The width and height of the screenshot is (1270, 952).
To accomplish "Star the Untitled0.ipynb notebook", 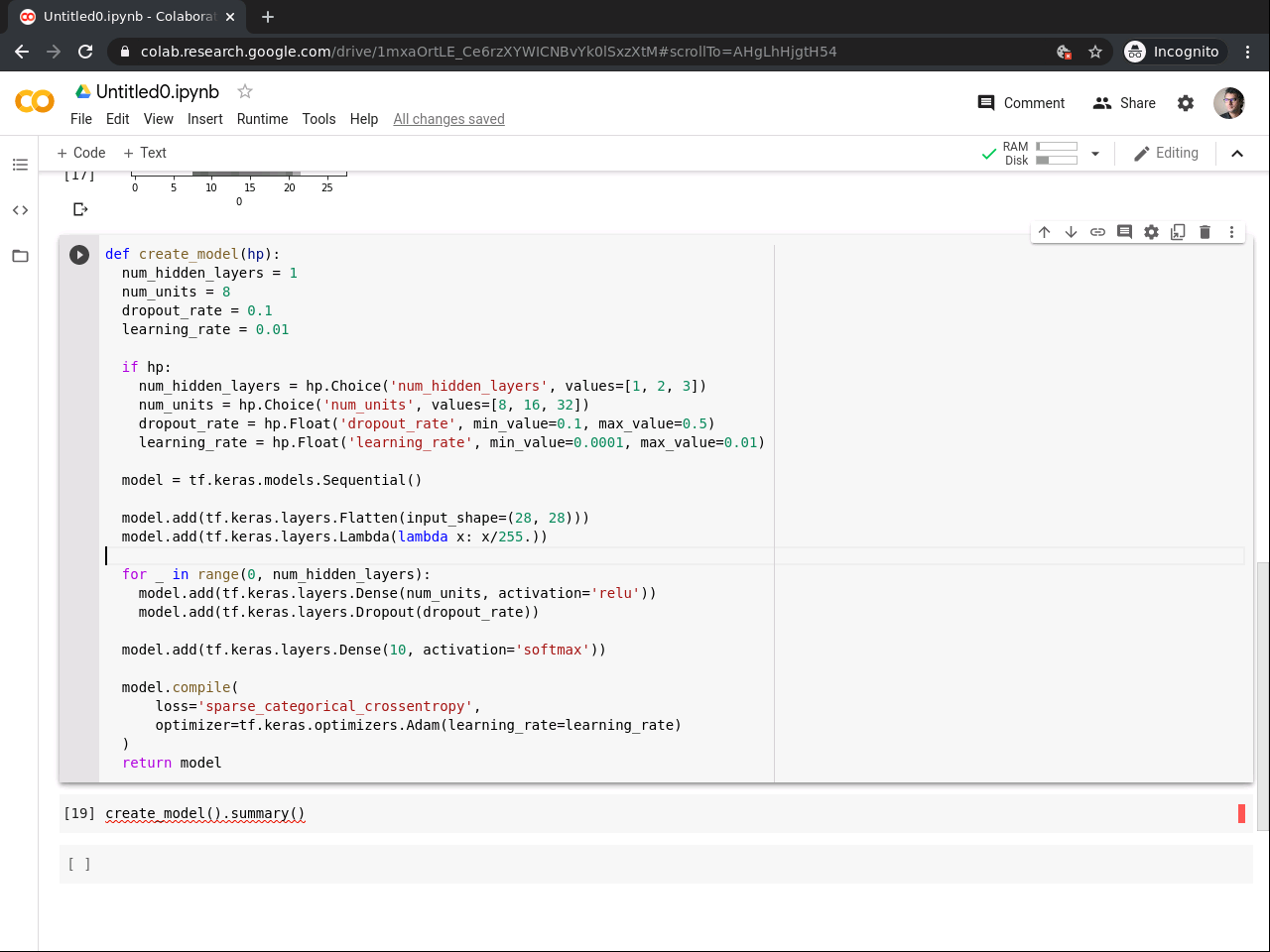I will tap(245, 91).
